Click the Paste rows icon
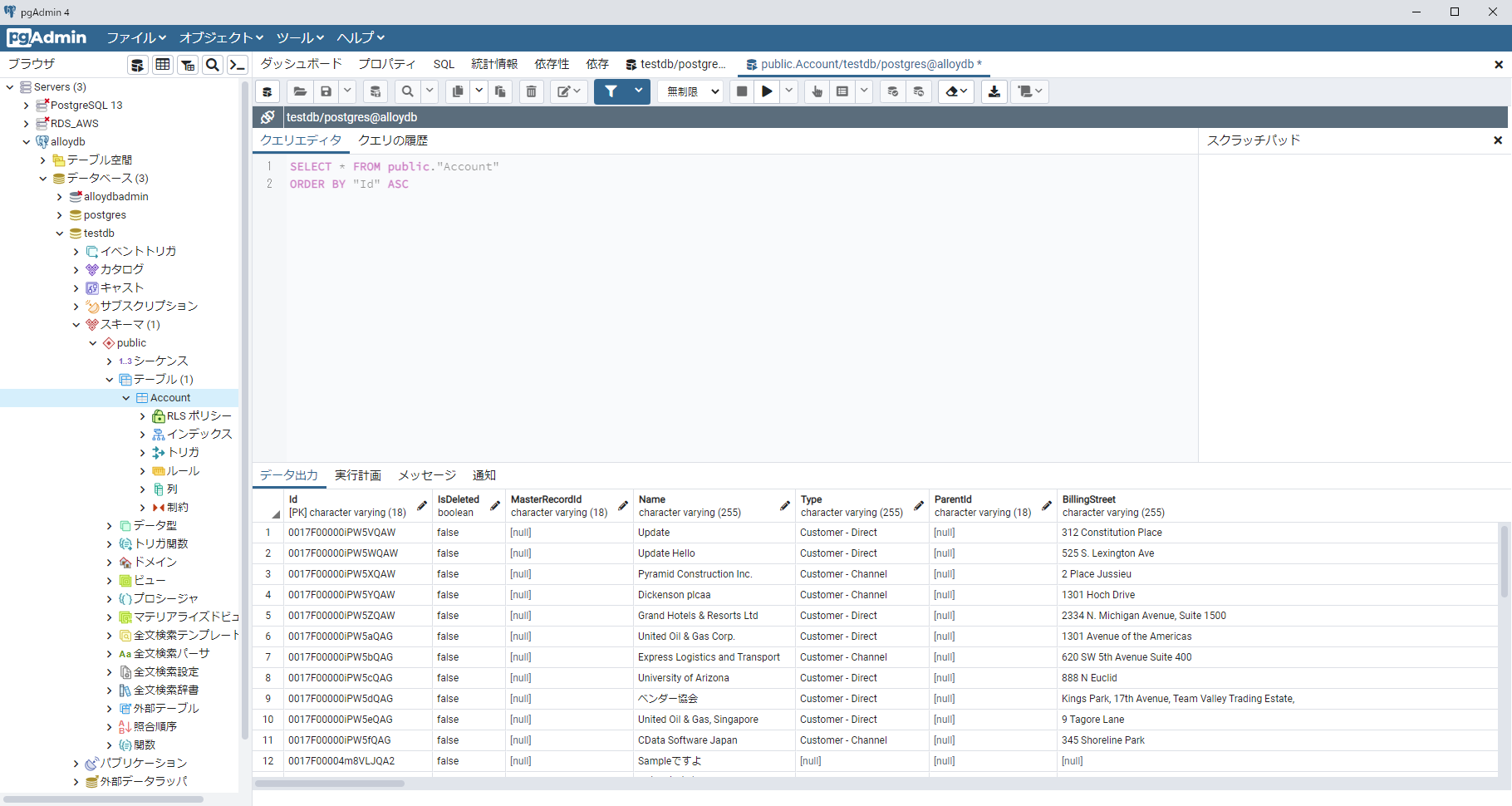 click(x=500, y=91)
